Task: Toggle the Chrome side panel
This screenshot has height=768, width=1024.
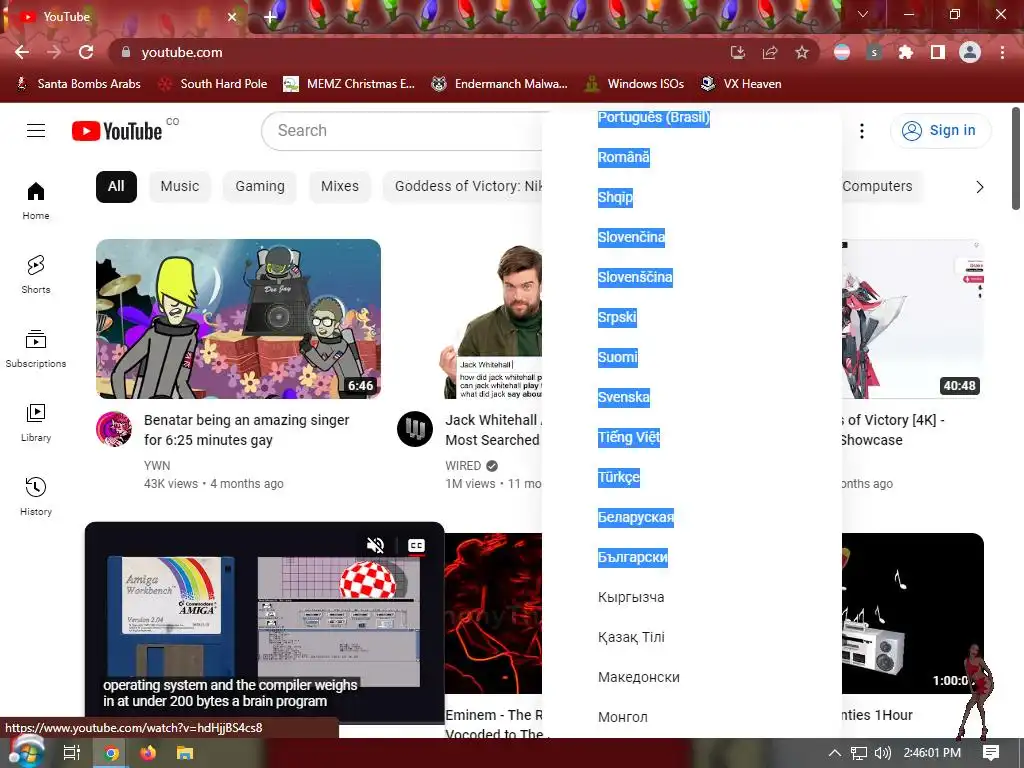Action: pyautogui.click(x=937, y=52)
